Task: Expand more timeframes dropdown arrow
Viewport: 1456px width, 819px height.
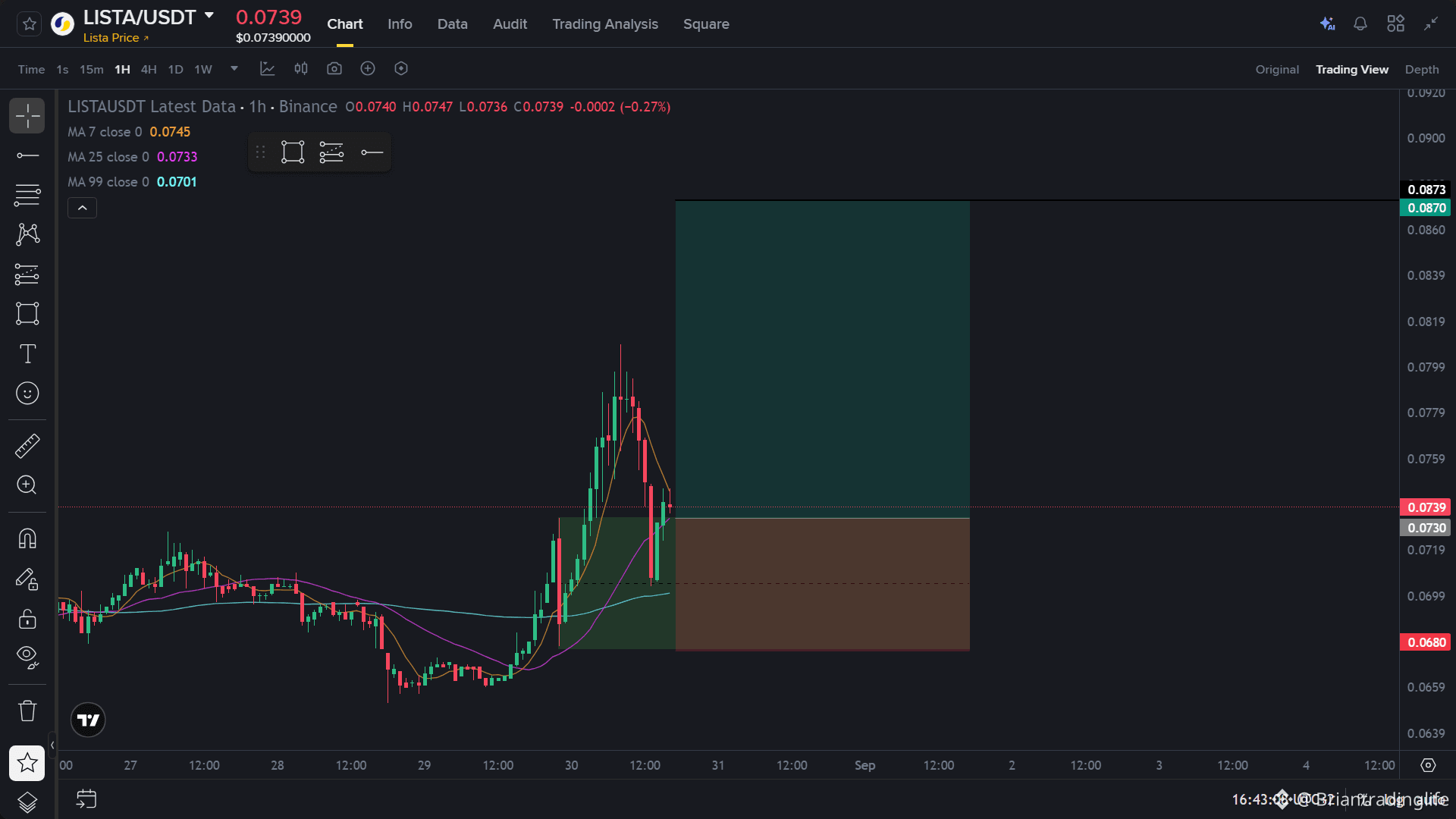Action: 234,68
